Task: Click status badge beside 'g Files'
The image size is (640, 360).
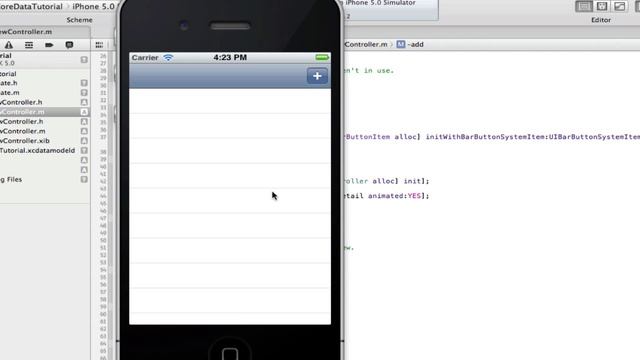Action: click(84, 180)
